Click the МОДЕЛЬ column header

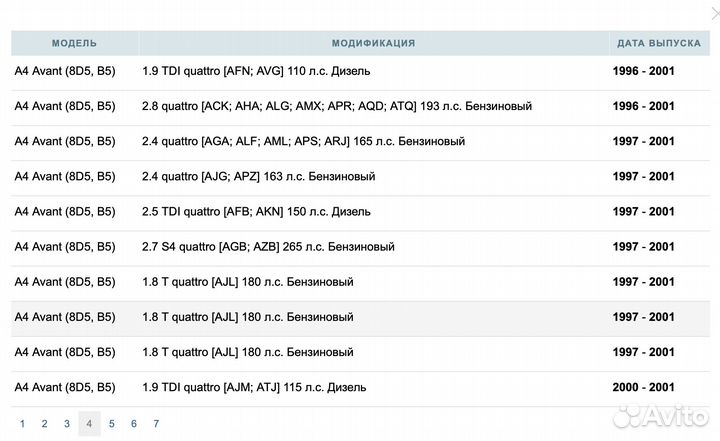74,43
